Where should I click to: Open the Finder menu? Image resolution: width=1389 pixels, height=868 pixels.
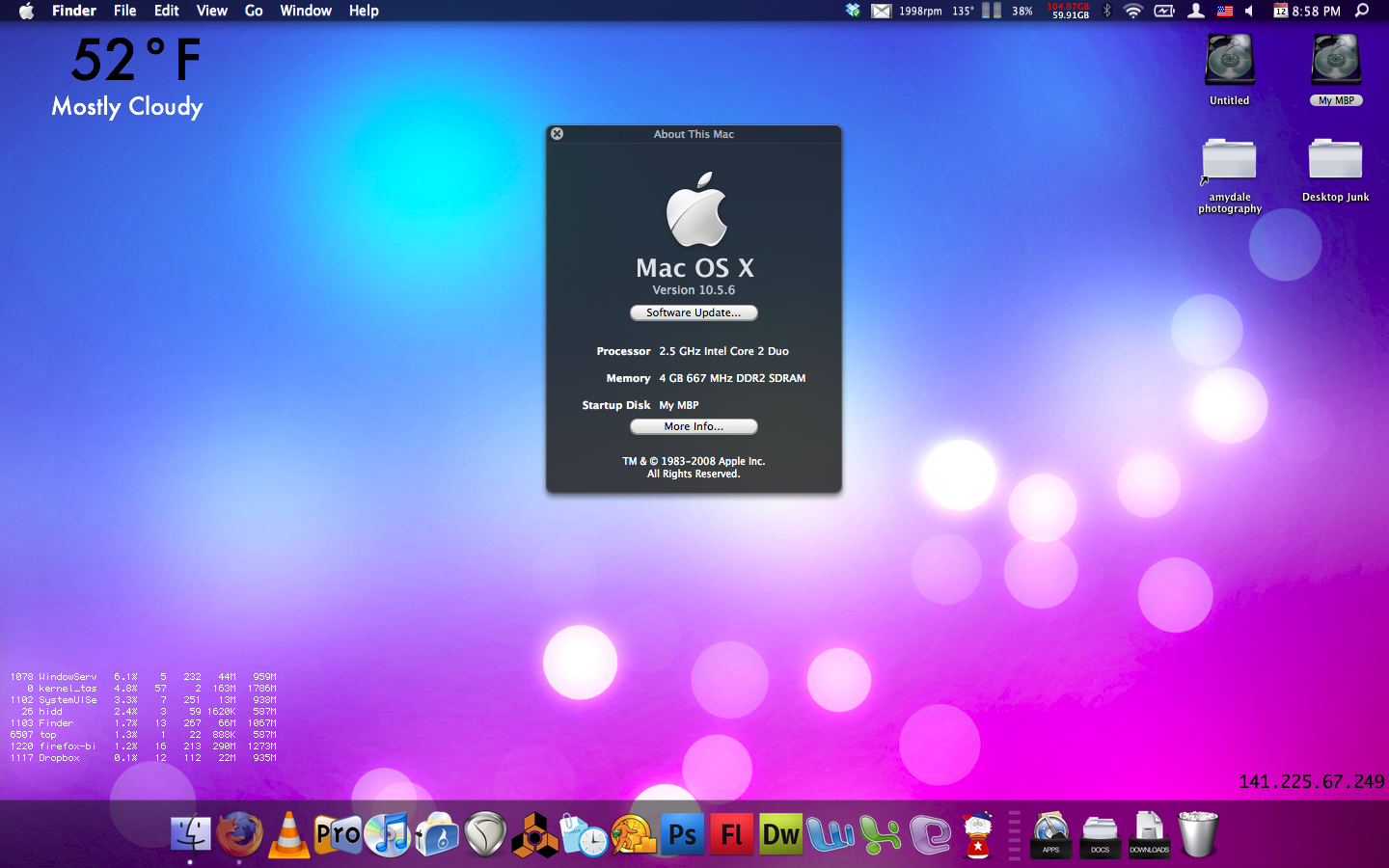click(x=74, y=11)
